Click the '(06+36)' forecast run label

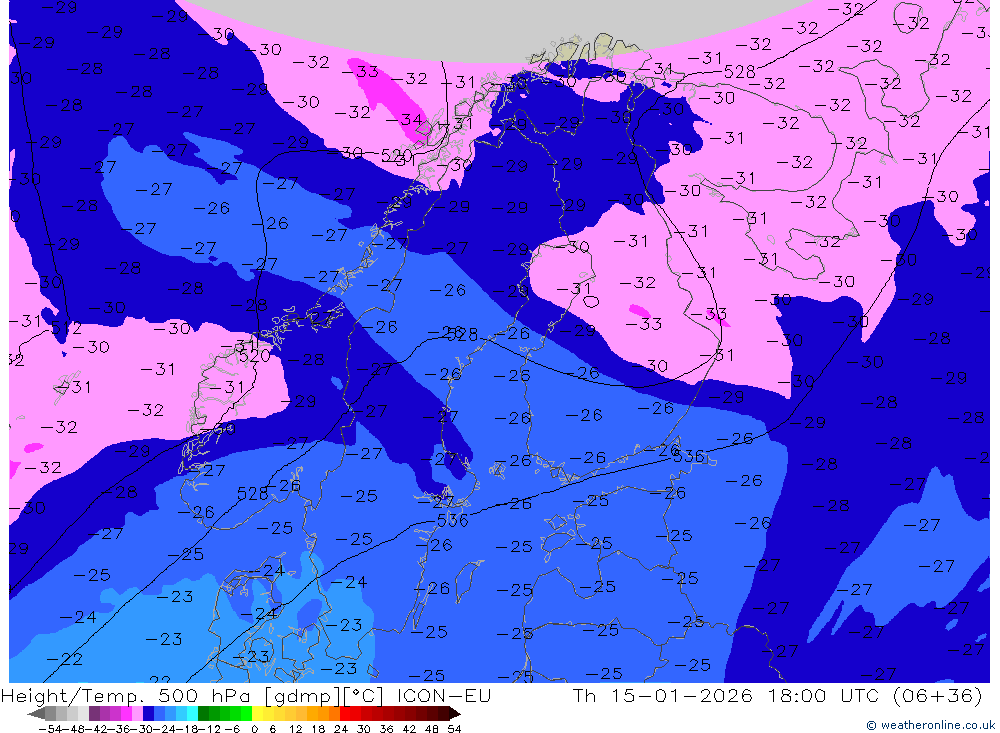pyautogui.click(x=938, y=695)
